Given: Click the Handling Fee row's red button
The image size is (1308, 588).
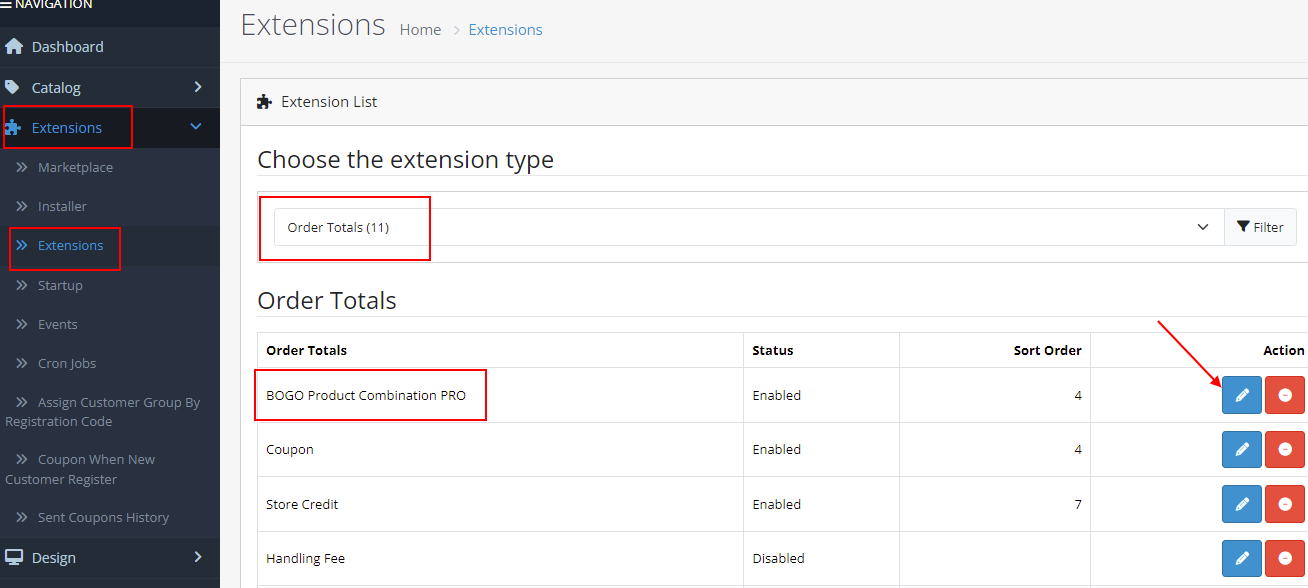Looking at the screenshot, I should tap(1285, 558).
